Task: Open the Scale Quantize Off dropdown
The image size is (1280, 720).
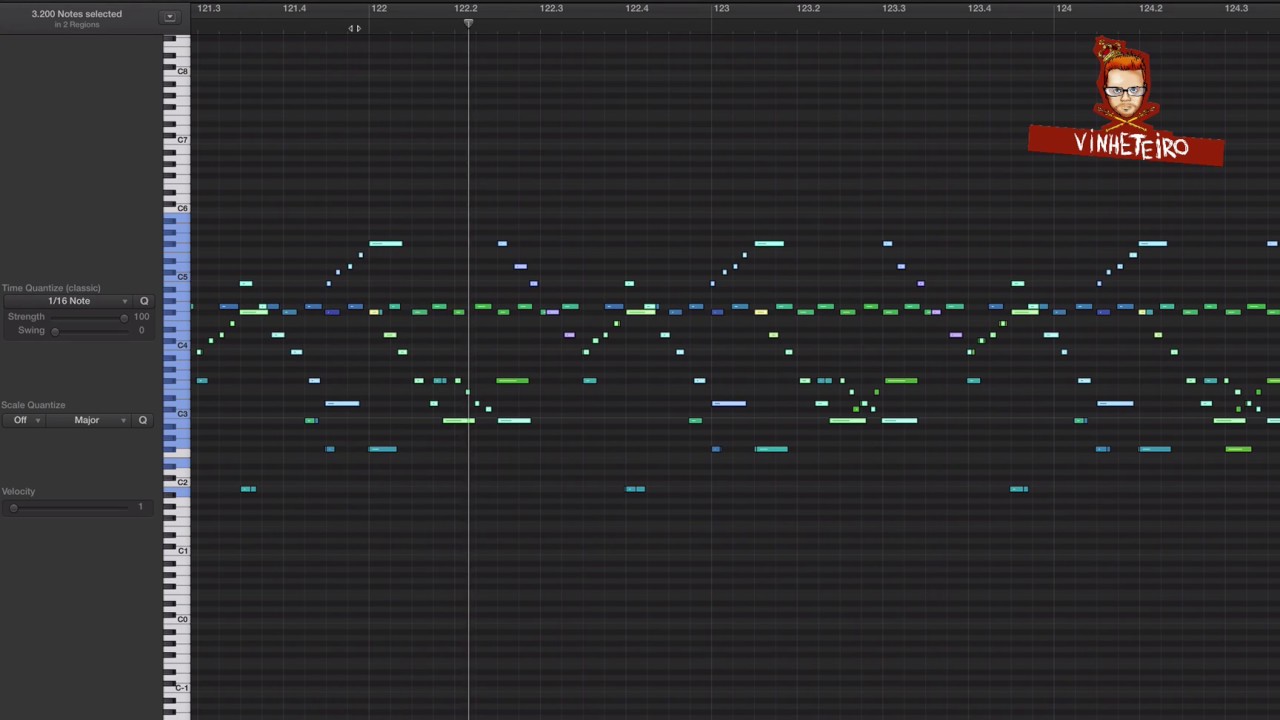Action: (24, 420)
